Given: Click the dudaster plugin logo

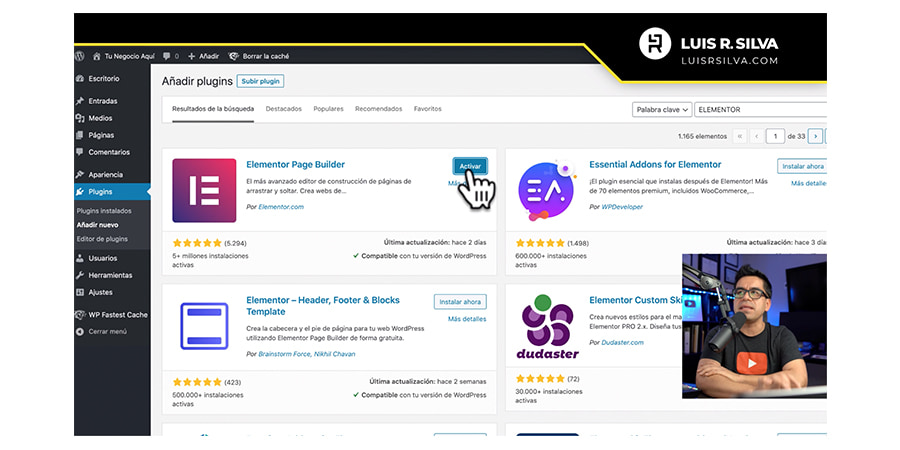Looking at the screenshot, I should 547,326.
